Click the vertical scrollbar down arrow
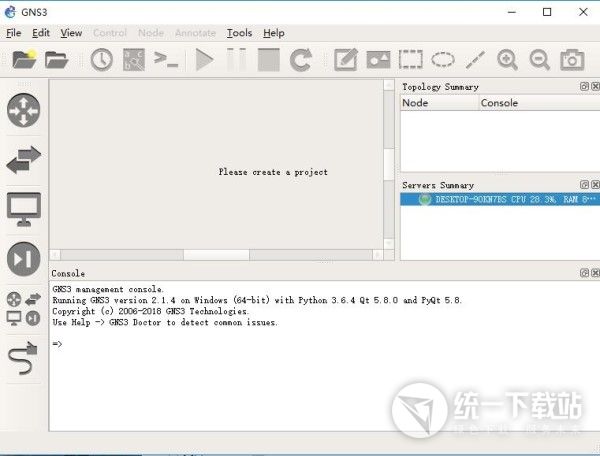600x456 pixels. tap(389, 243)
